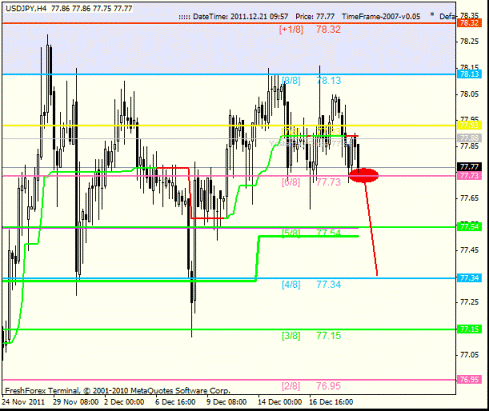The height and width of the screenshot is (411, 489).
Task: Select the [5/8] level label
Action: [291, 233]
